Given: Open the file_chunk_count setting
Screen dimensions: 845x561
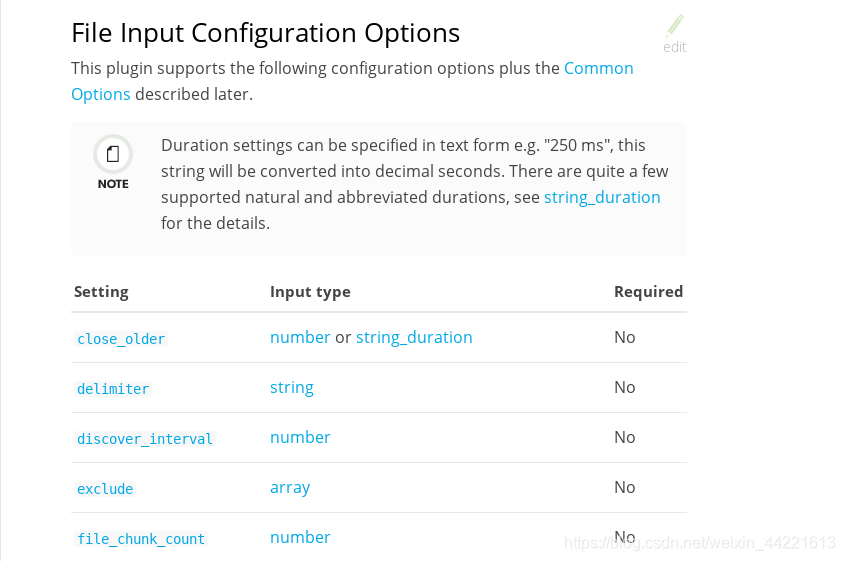Looking at the screenshot, I should [141, 539].
